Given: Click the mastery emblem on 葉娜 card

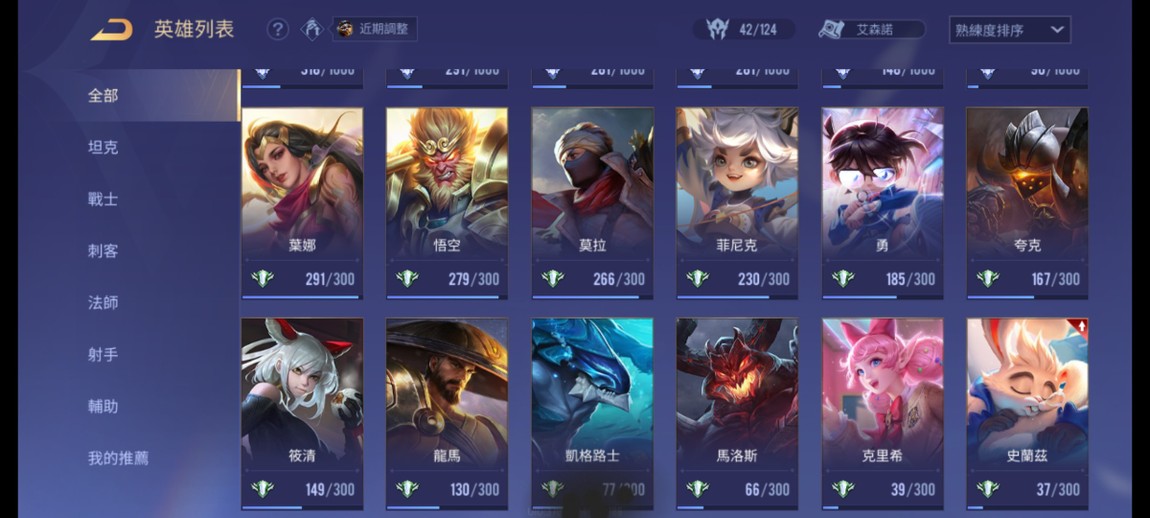Looking at the screenshot, I should click(262, 279).
